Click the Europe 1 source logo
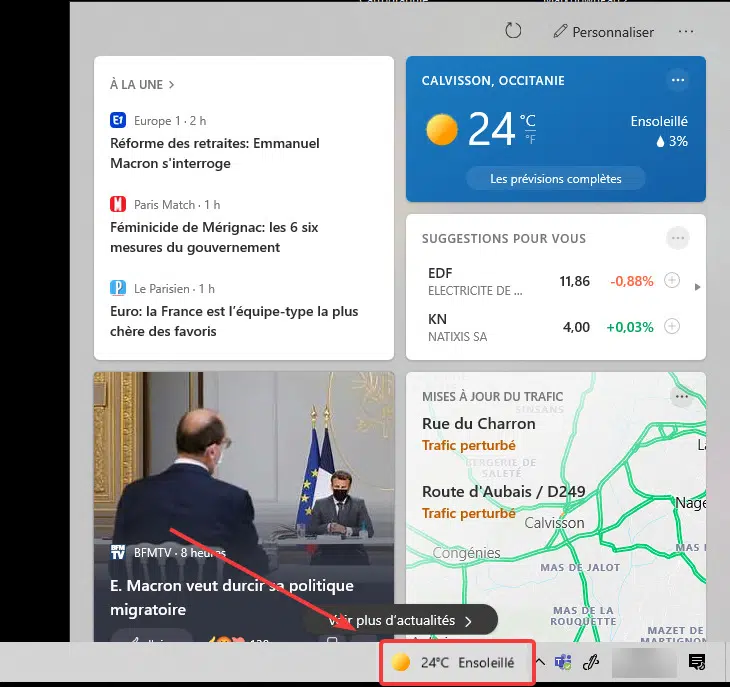This screenshot has width=730, height=687. (x=118, y=120)
